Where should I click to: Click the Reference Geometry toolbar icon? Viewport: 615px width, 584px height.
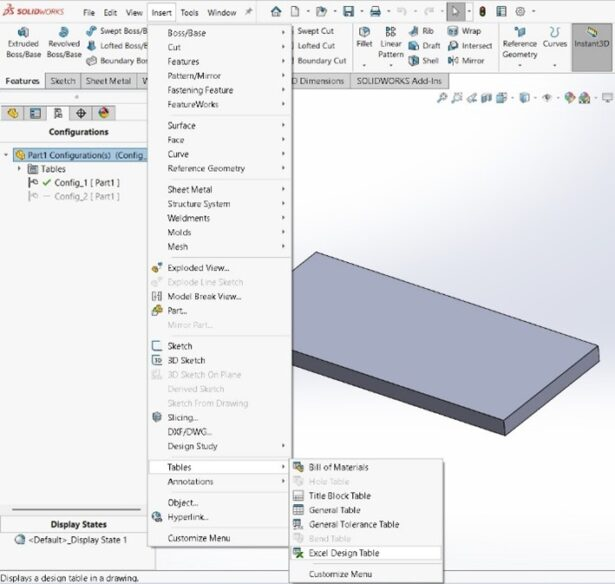pyautogui.click(x=519, y=42)
